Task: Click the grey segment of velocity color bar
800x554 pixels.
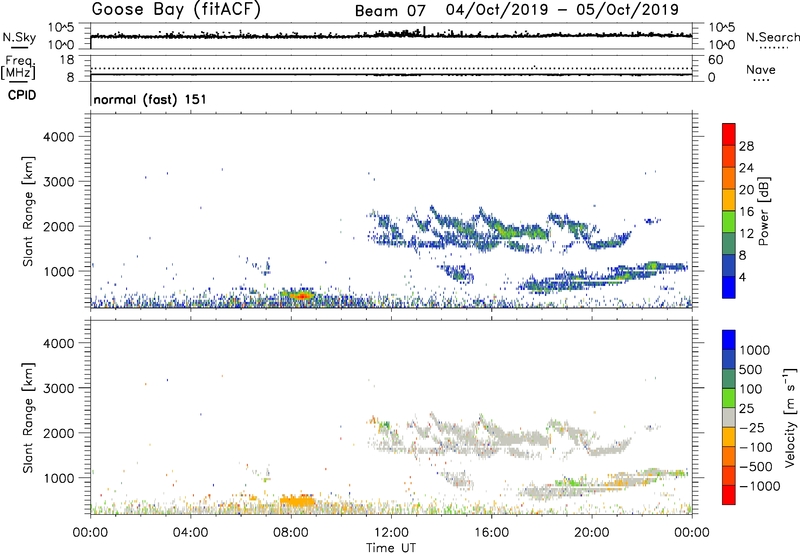Action: pos(729,417)
